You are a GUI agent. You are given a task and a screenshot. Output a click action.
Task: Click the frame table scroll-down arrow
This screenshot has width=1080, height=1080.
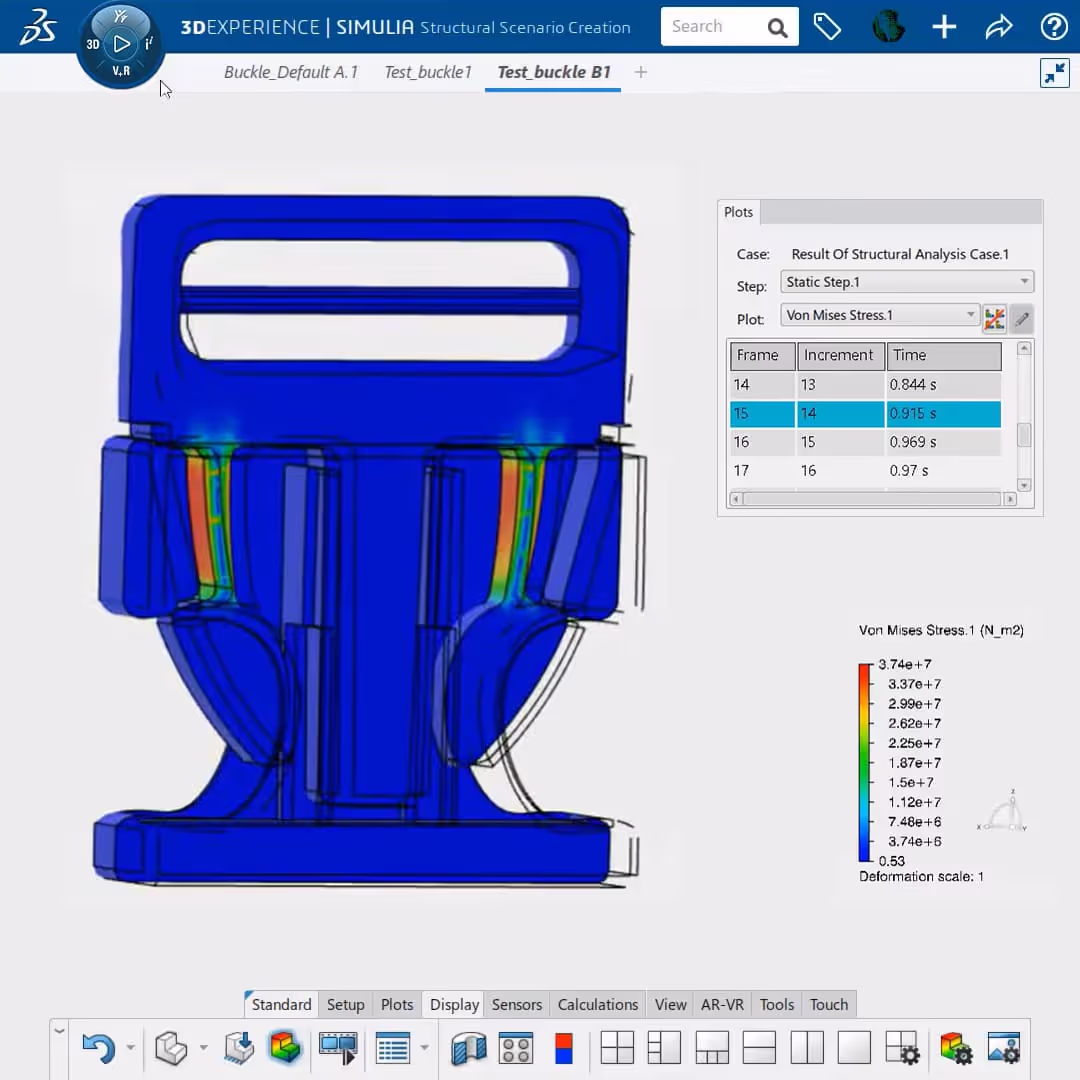point(1024,485)
